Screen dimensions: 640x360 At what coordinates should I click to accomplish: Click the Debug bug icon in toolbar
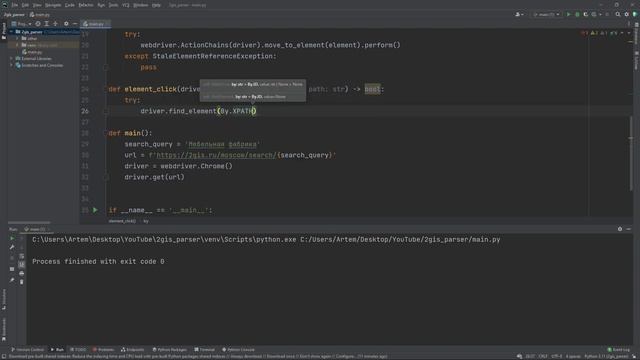[x=577, y=14]
